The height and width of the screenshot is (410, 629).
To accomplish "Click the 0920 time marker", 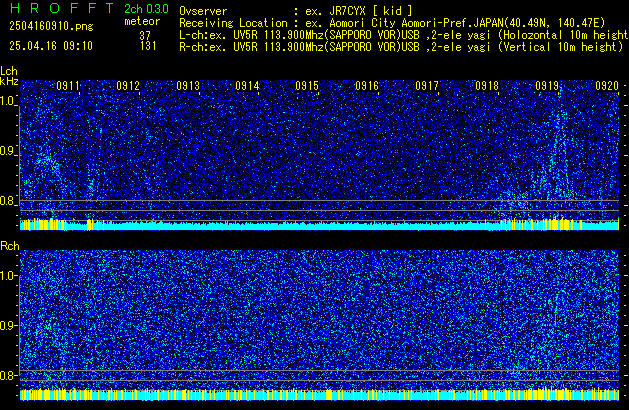I will click(607, 86).
